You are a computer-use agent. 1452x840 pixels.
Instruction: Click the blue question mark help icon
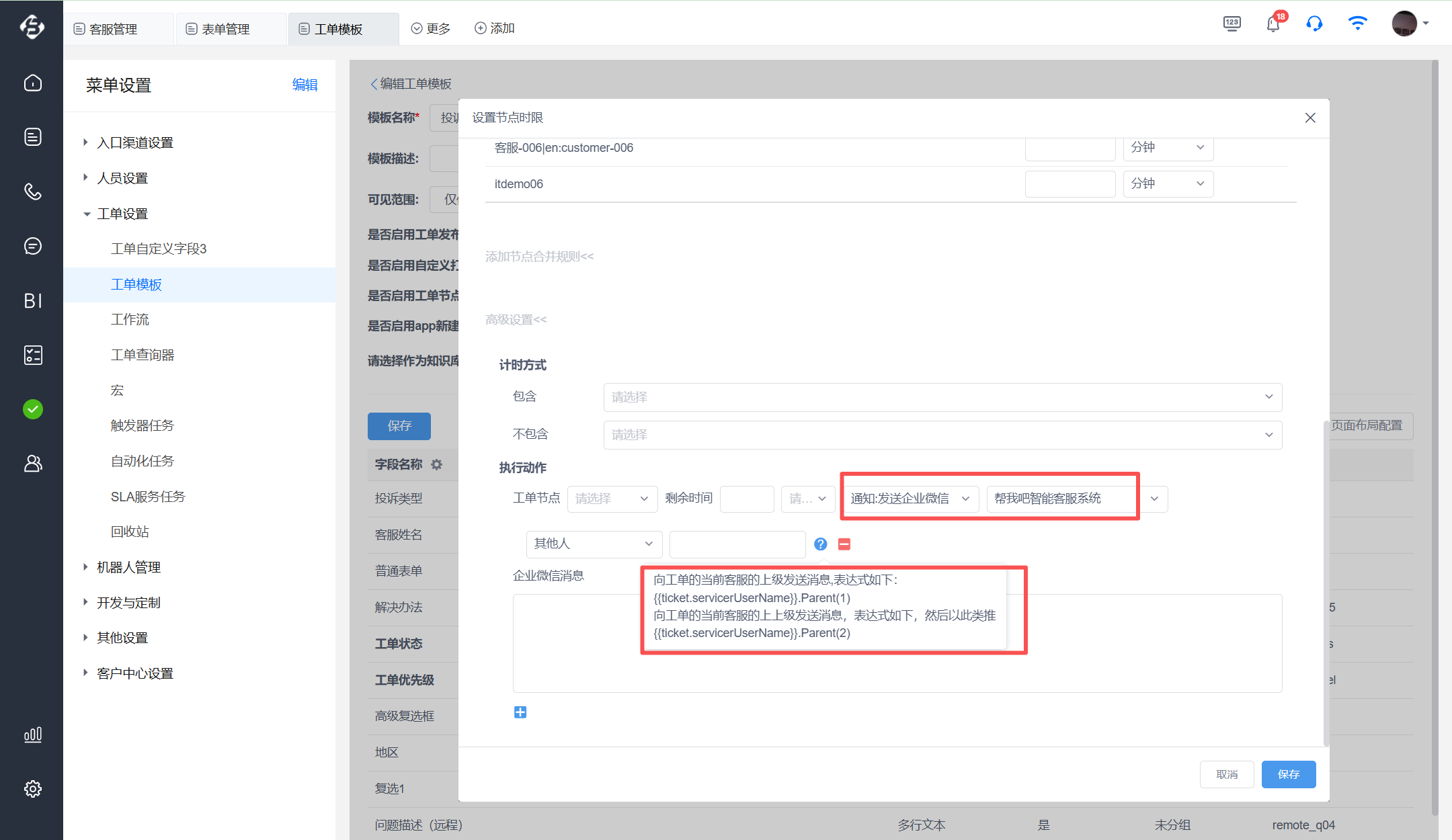820,544
